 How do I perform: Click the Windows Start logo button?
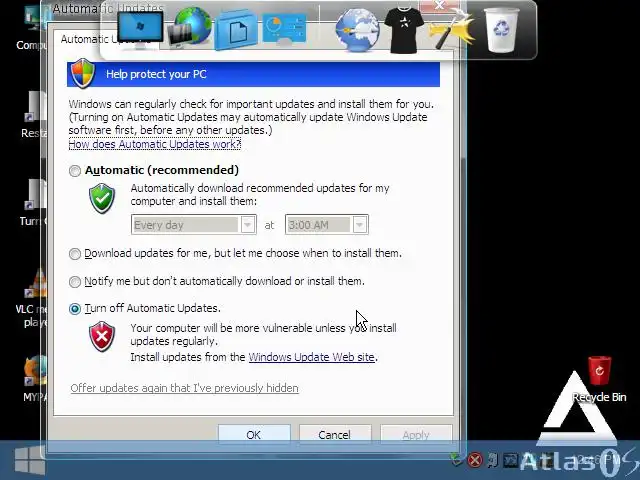[29, 460]
